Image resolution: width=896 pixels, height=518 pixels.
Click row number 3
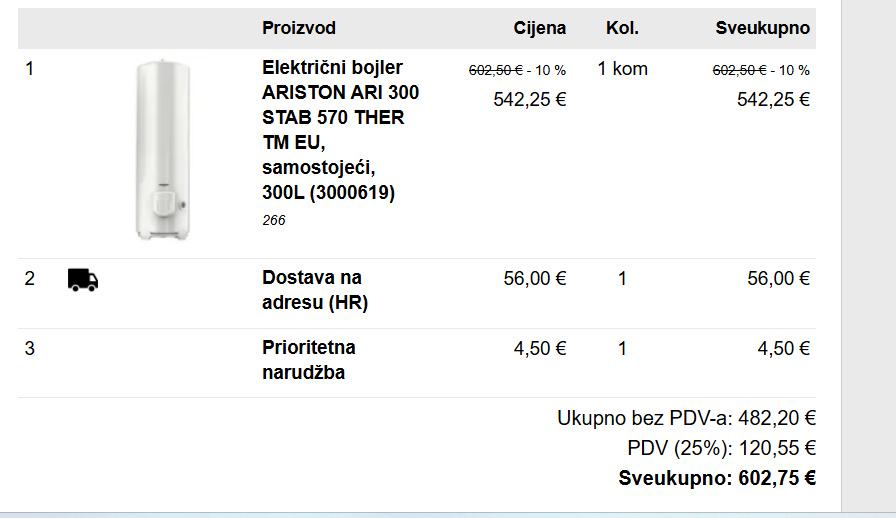(30, 348)
